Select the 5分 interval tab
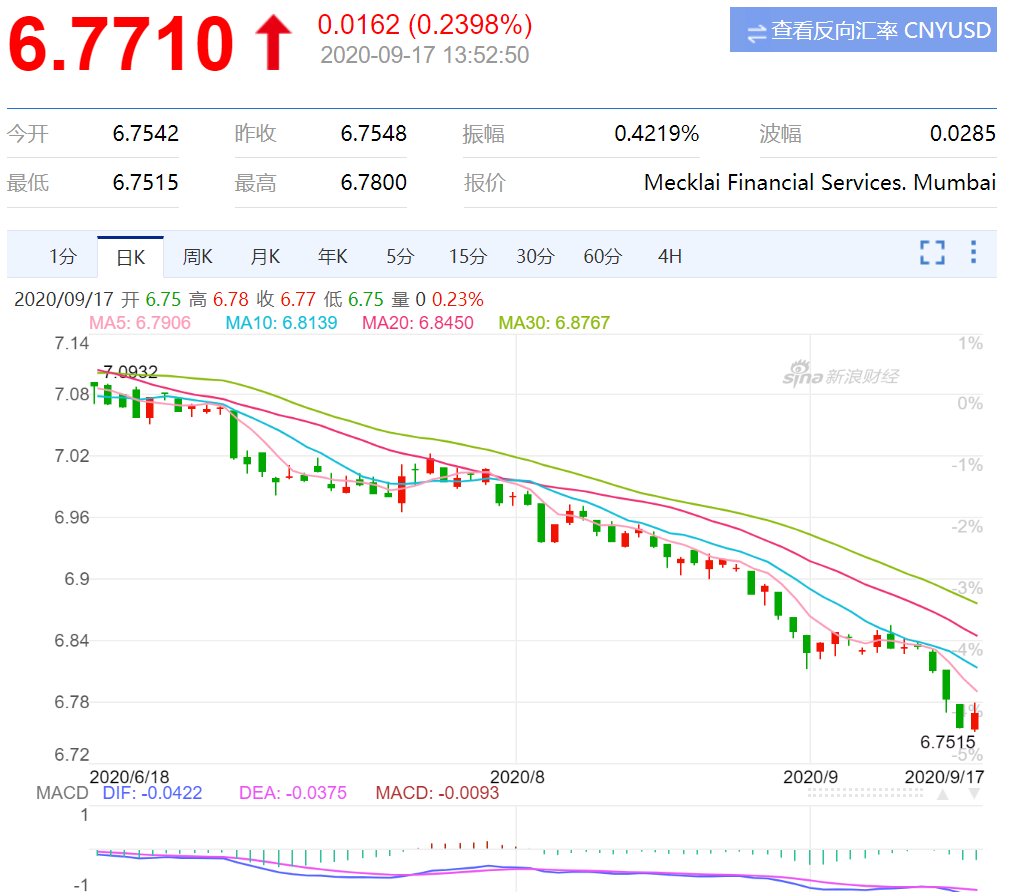 [400, 257]
